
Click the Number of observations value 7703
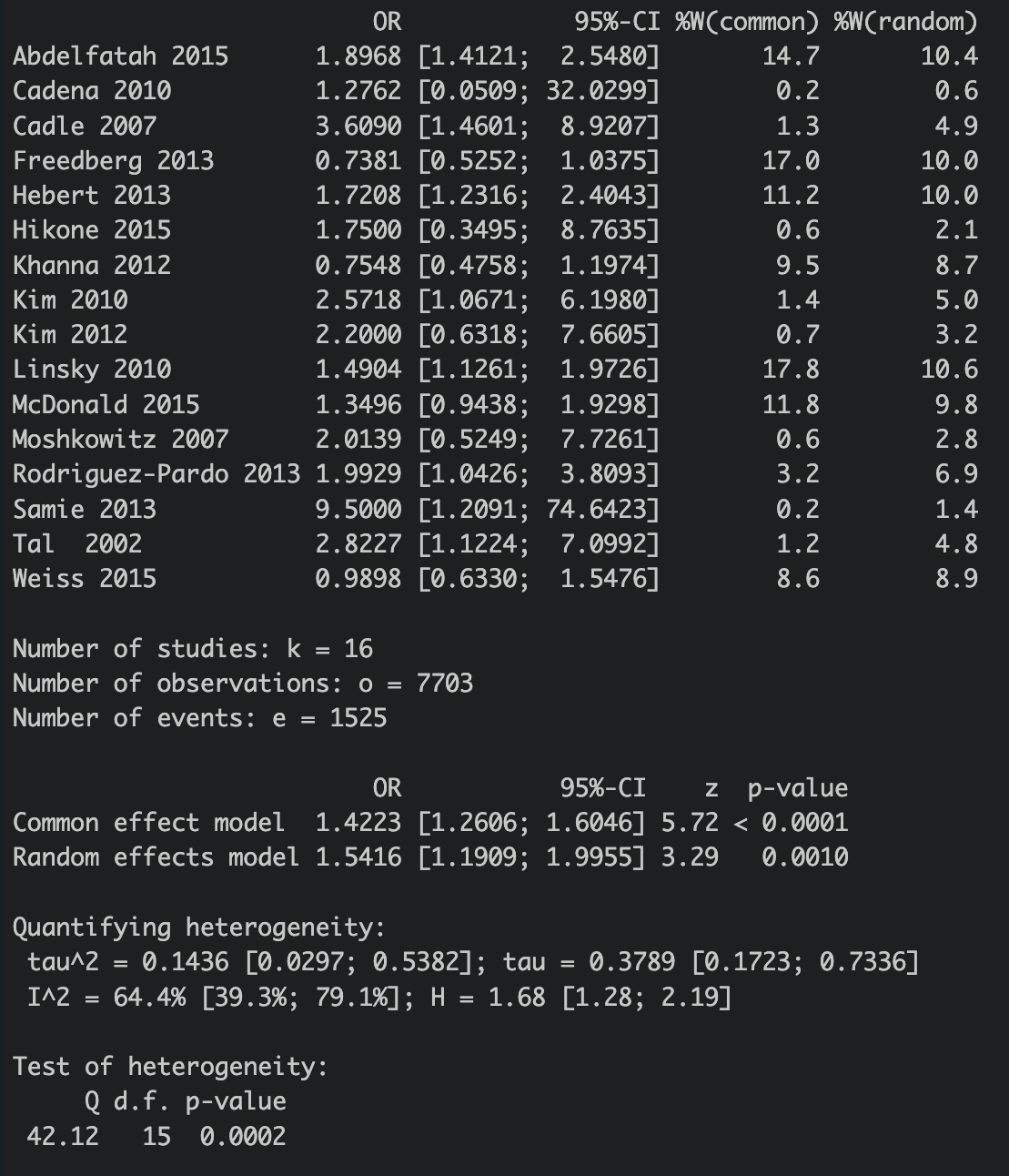tap(445, 684)
